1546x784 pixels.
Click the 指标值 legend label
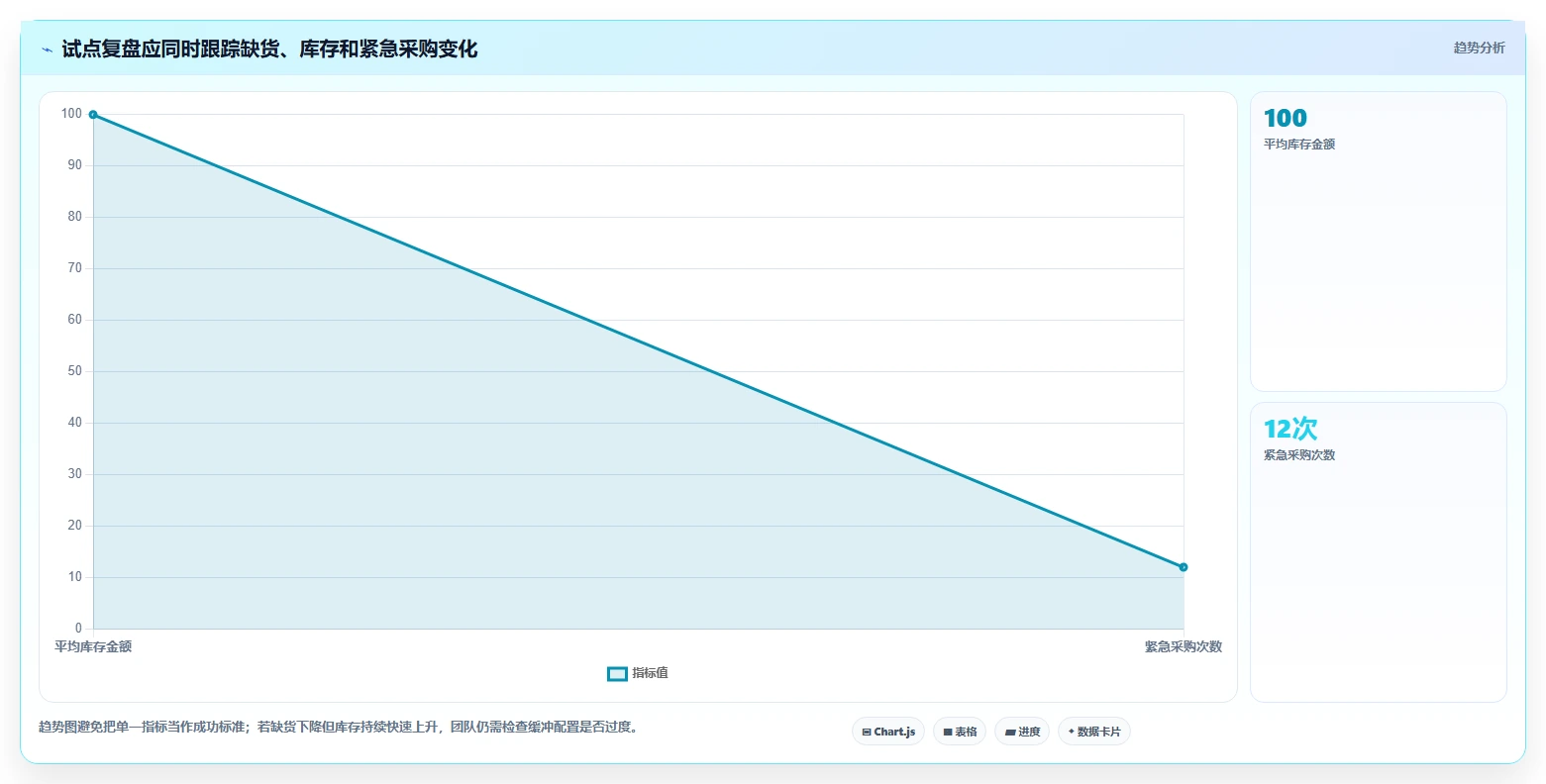tap(650, 673)
